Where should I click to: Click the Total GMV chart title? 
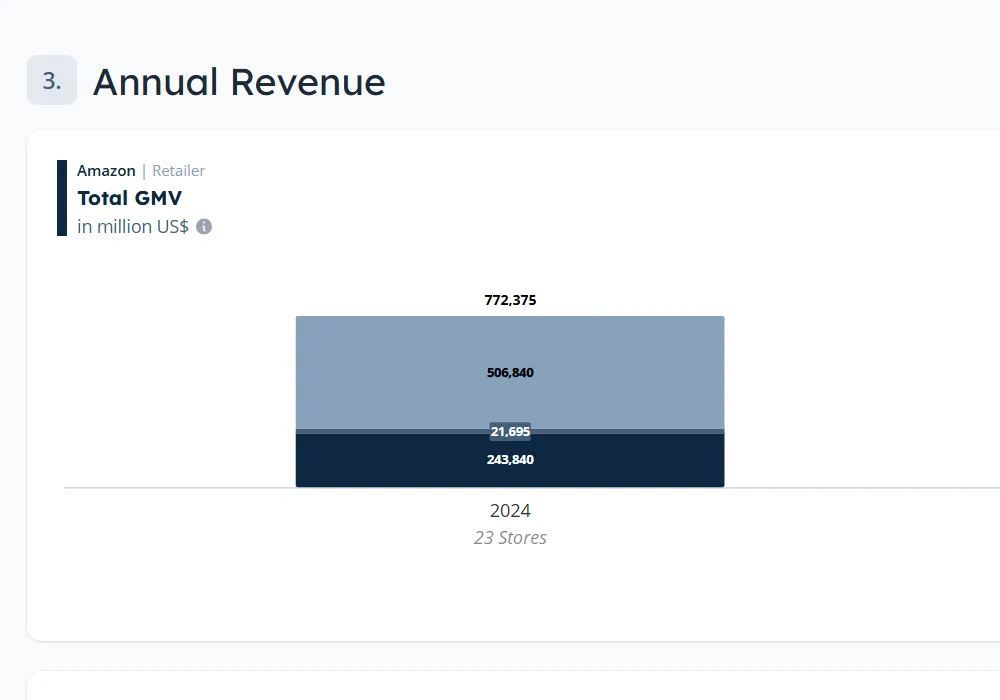tap(129, 198)
